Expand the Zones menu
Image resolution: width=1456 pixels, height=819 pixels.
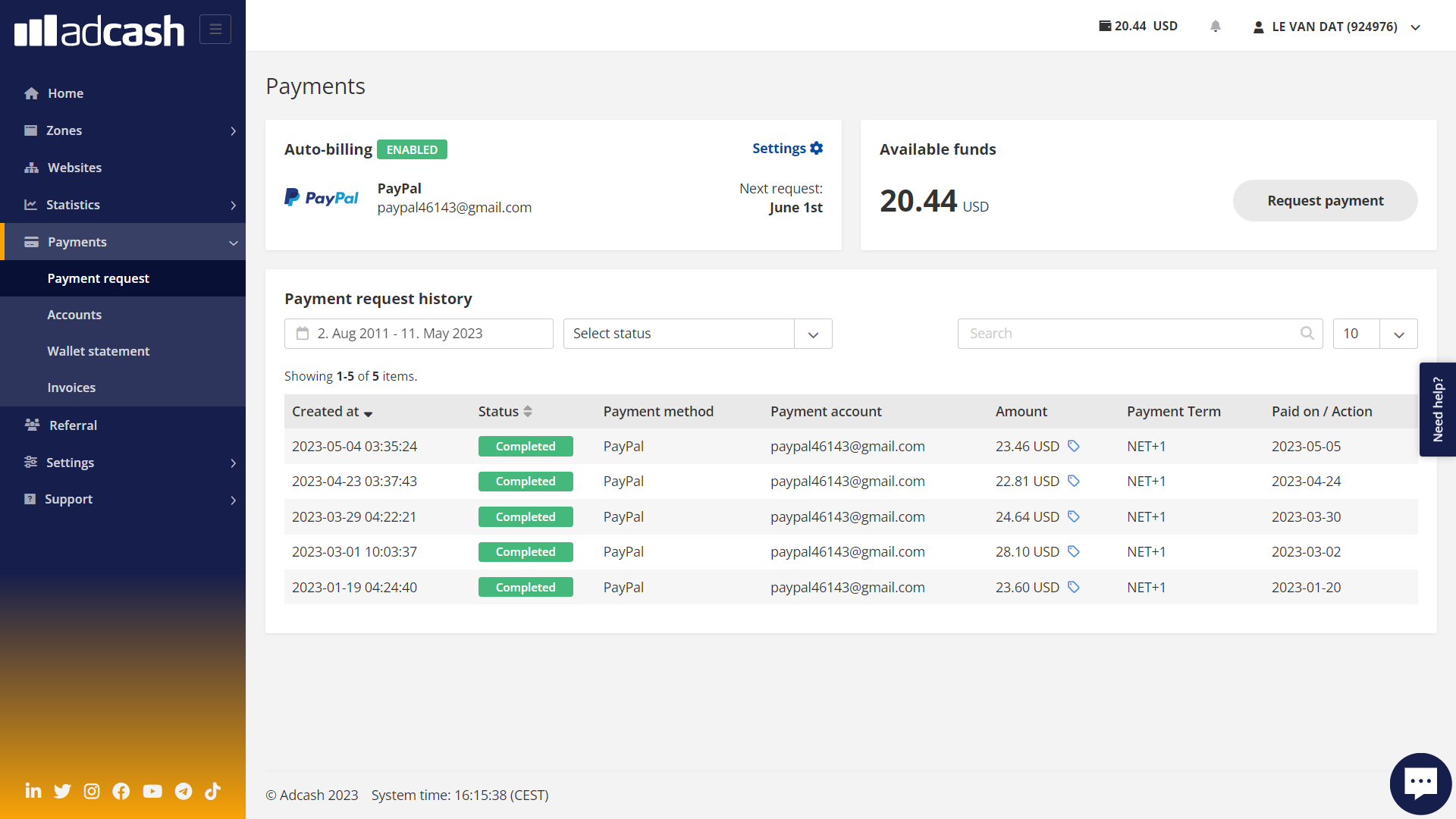pos(123,130)
